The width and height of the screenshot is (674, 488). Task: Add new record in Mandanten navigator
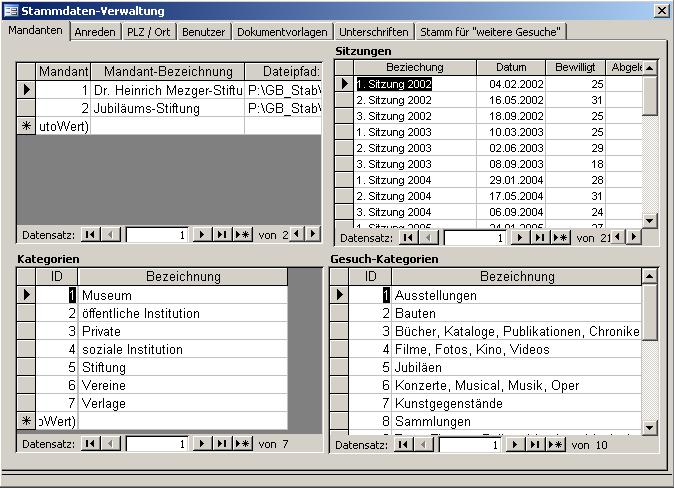[x=242, y=235]
